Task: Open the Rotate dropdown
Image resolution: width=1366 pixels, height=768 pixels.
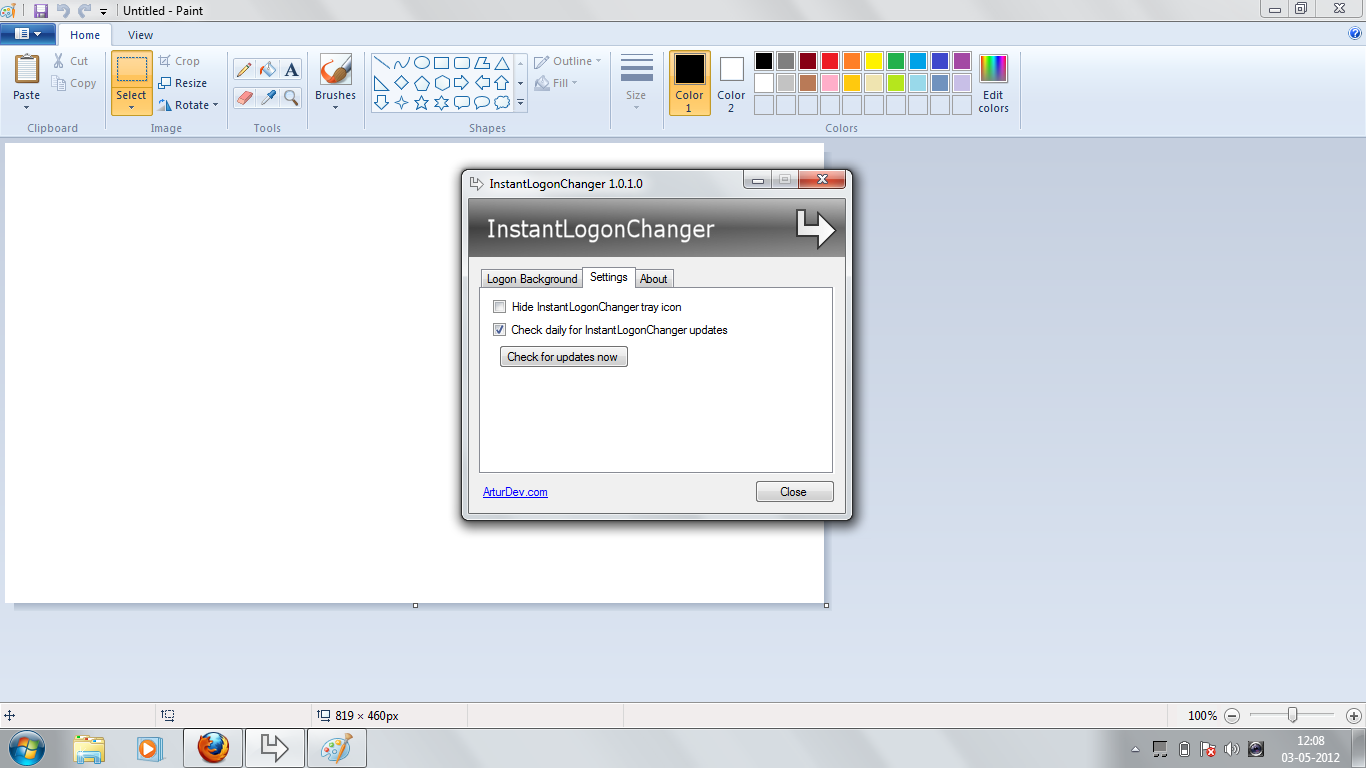Action: pyautogui.click(x=188, y=105)
